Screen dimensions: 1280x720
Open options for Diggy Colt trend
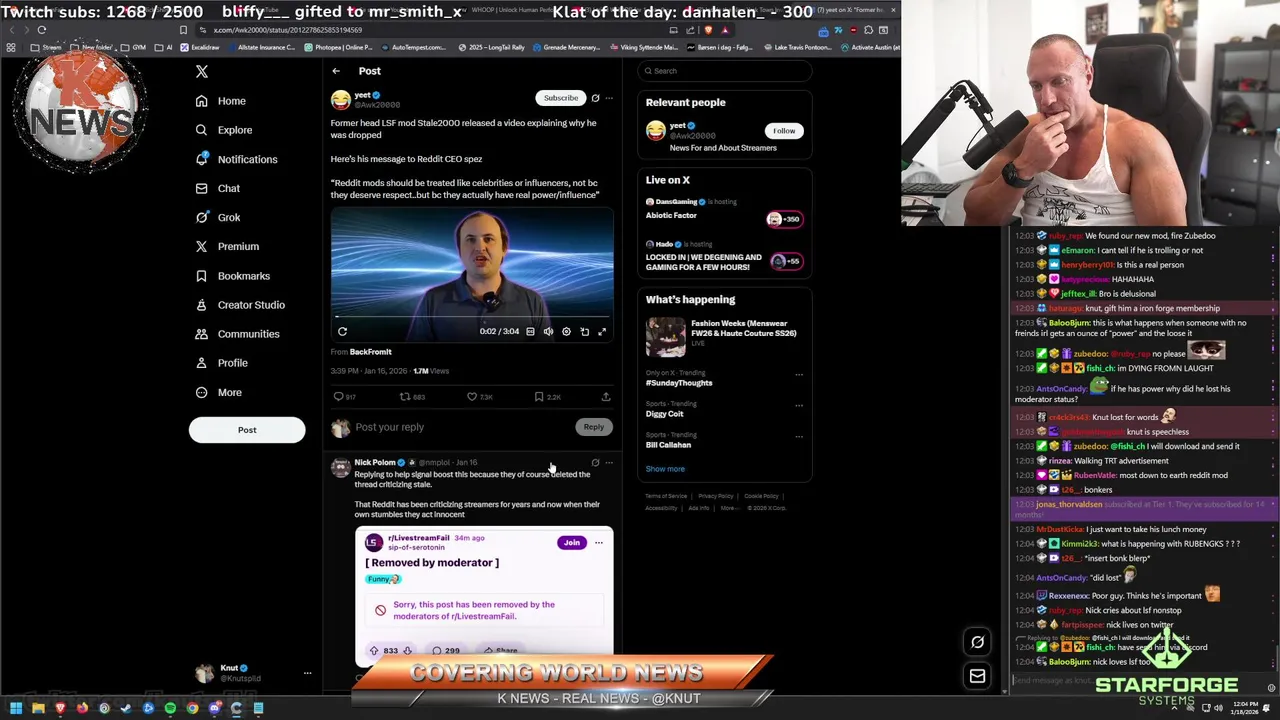tap(798, 406)
